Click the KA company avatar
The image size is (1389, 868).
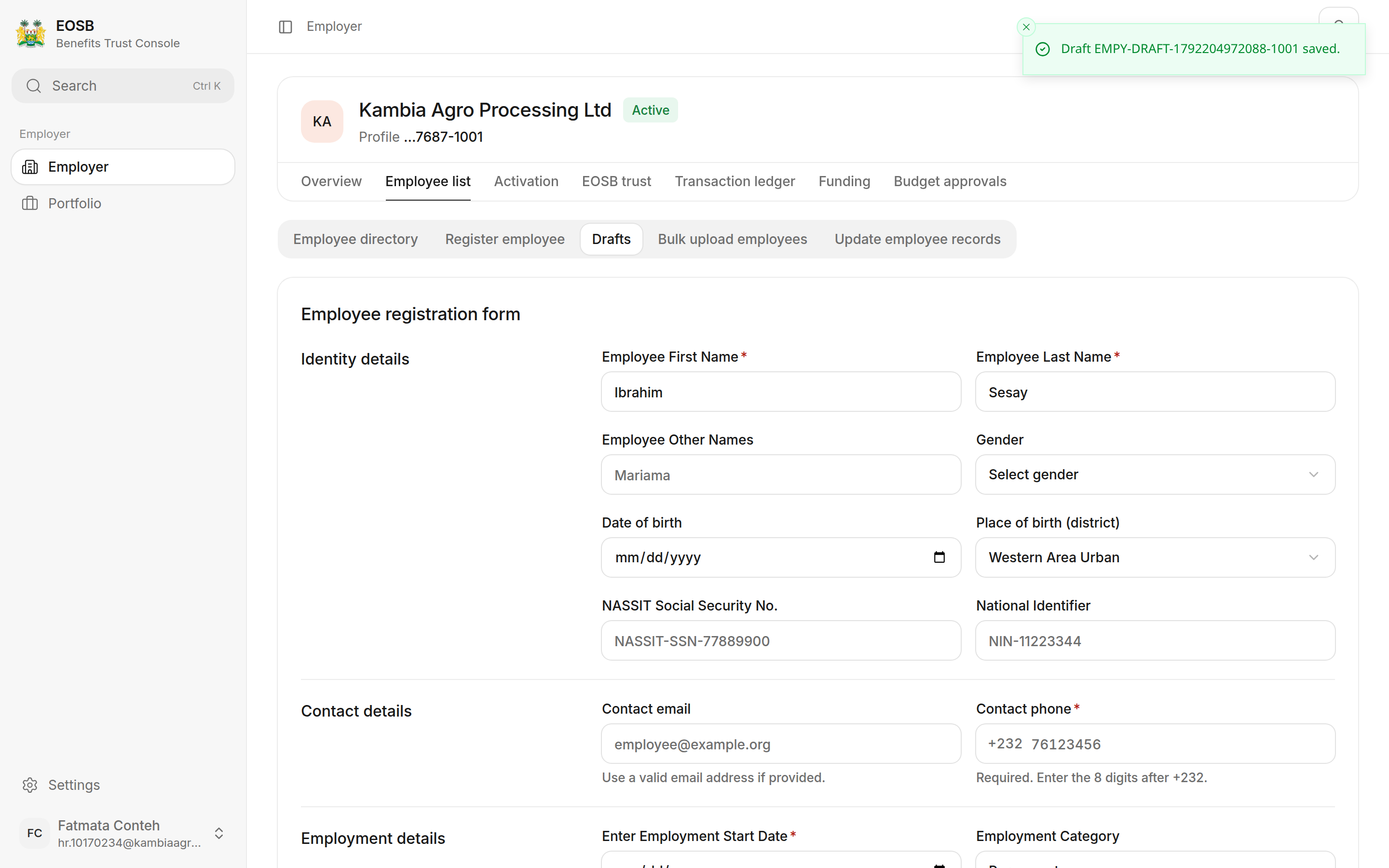(322, 122)
